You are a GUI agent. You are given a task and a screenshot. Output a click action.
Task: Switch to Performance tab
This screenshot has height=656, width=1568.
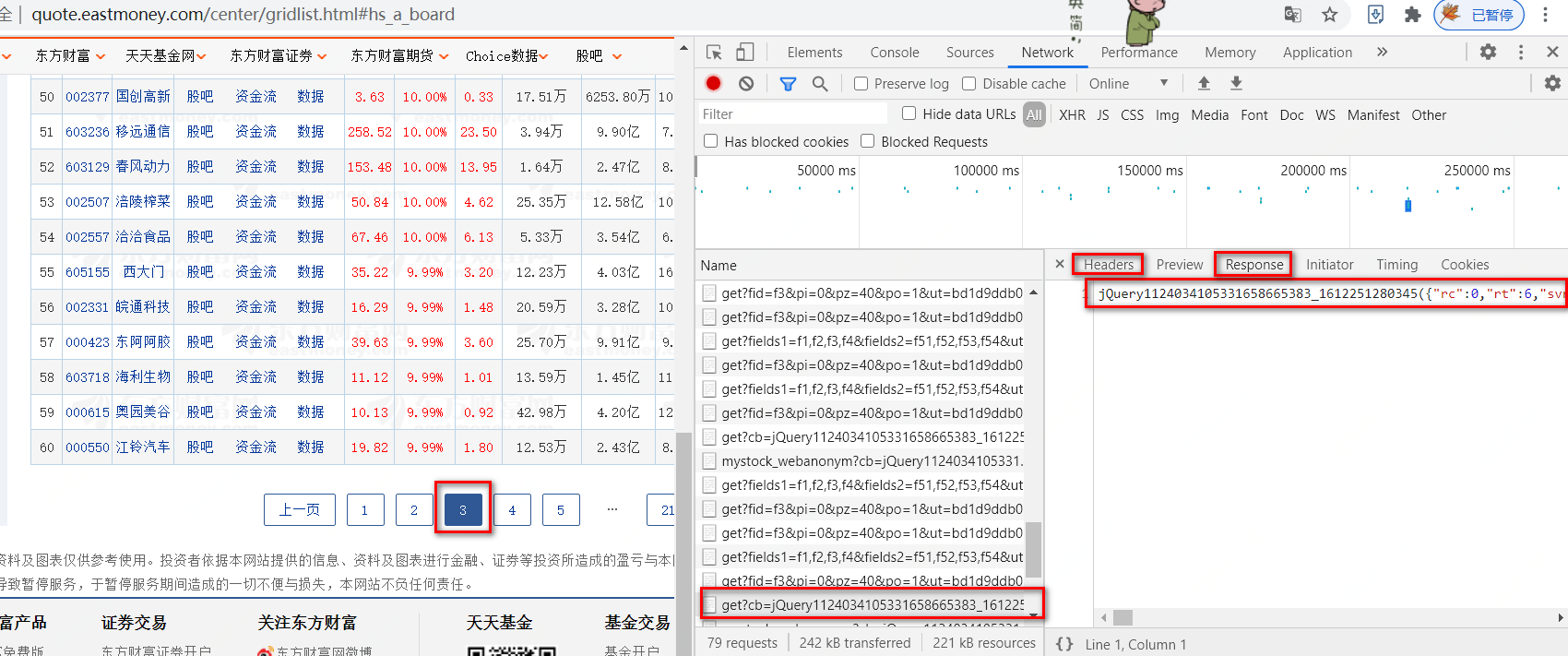[x=1139, y=53]
